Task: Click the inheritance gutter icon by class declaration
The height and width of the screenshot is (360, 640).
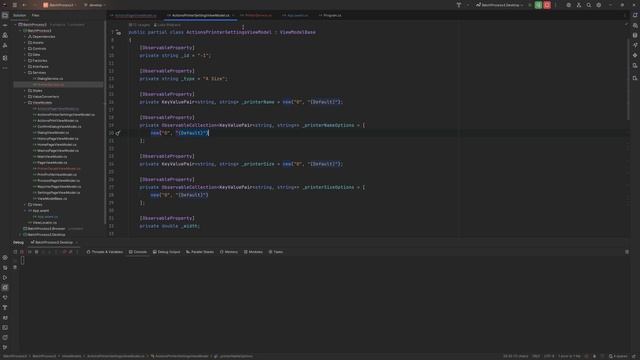Action: tap(118, 33)
